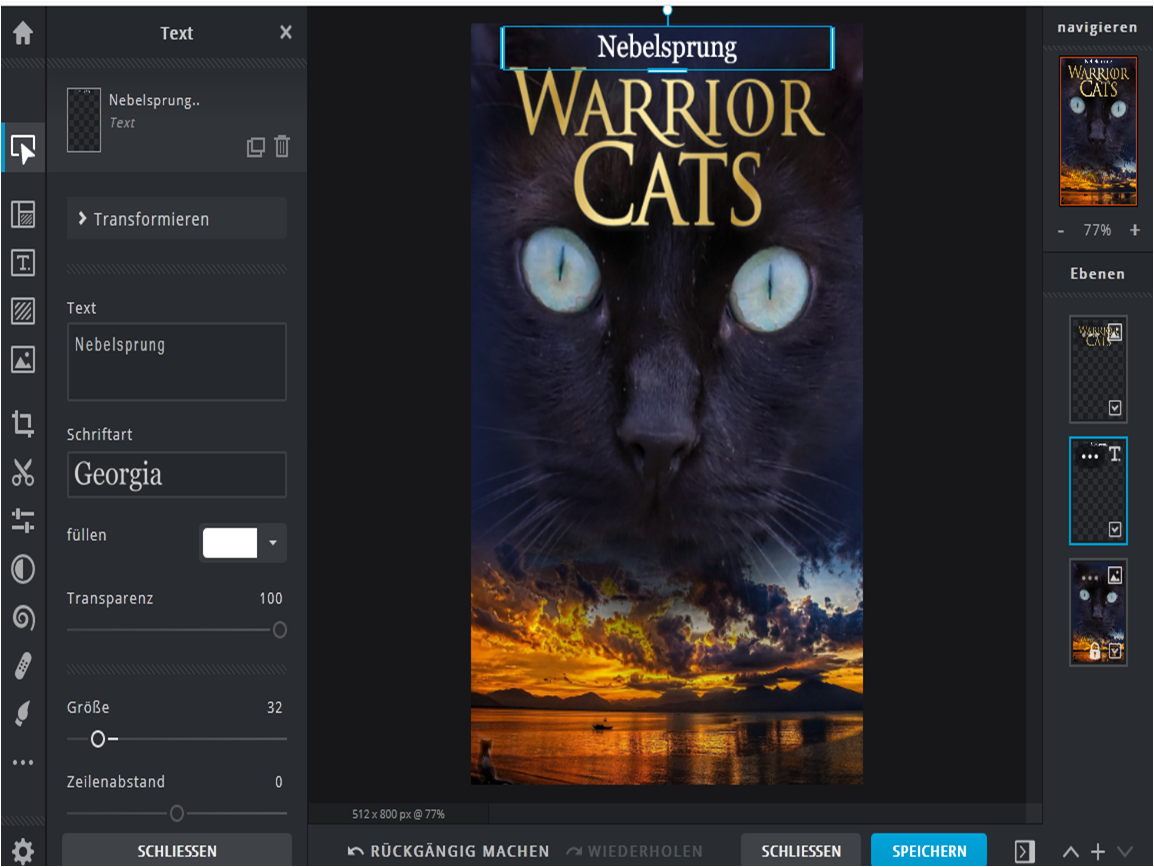Click the Transparenz value 100
This screenshot has height=867, width=1154.
click(271, 598)
